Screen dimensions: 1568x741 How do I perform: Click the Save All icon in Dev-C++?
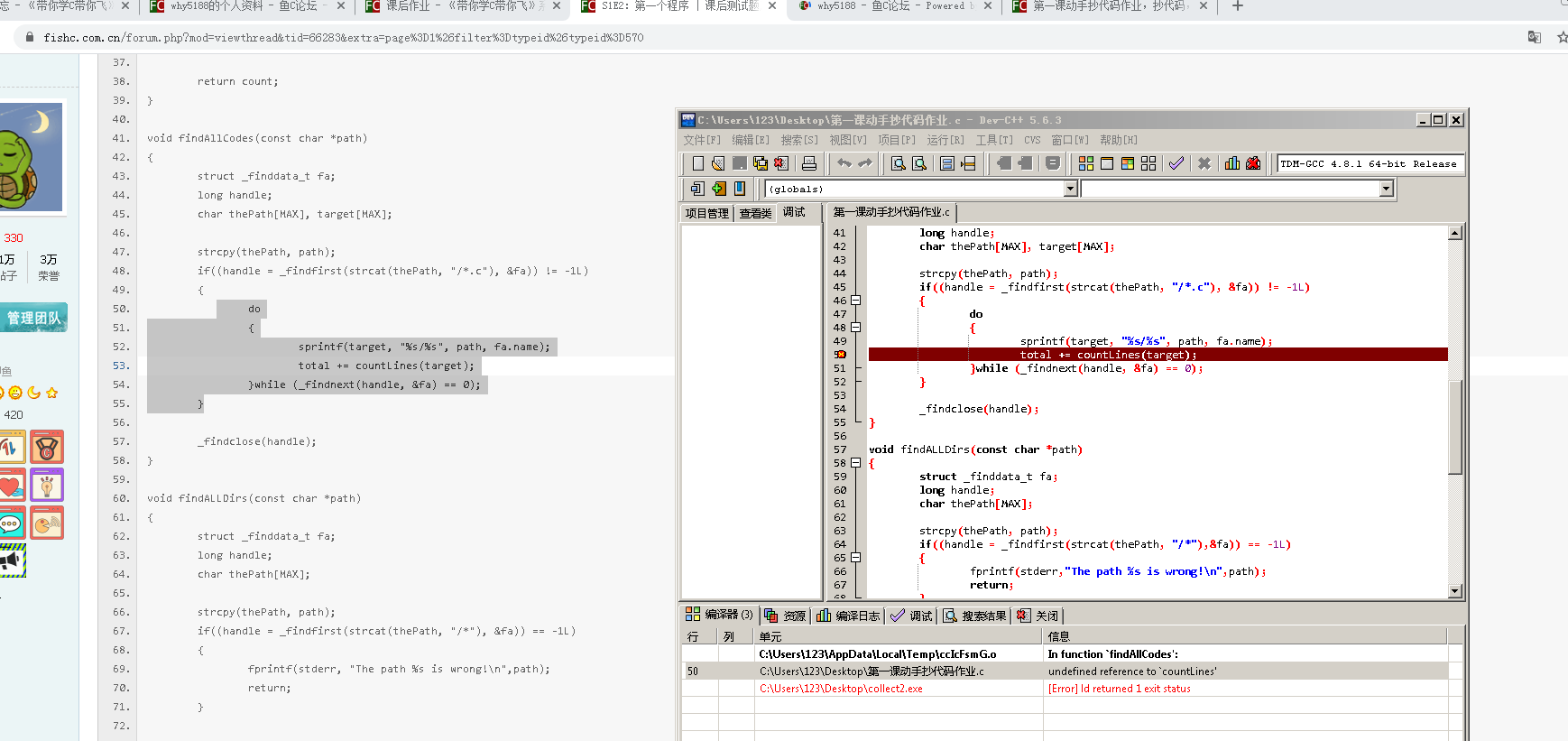761,163
